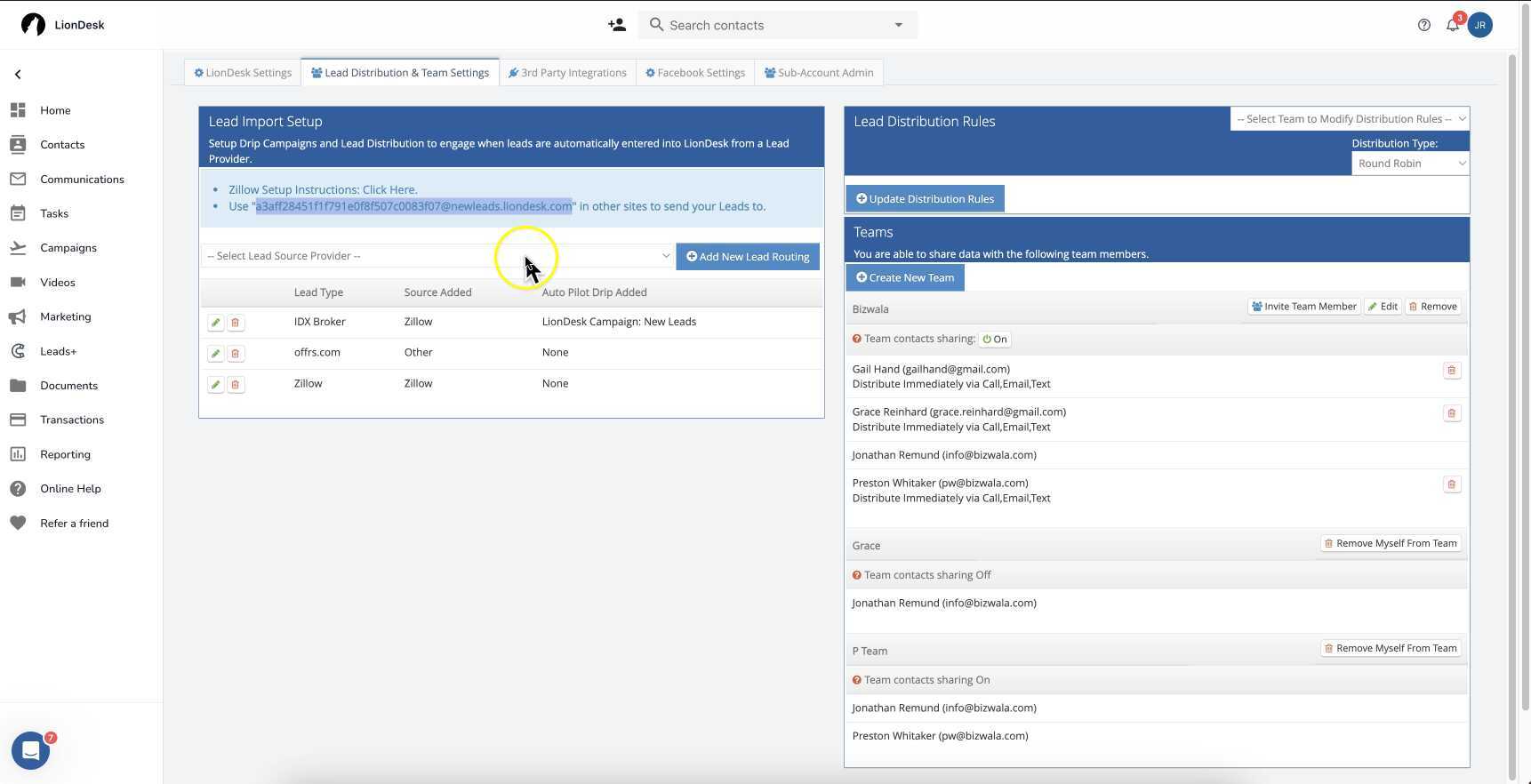Open the Facebook Settings tab
The height and width of the screenshot is (784, 1531).
pos(695,73)
